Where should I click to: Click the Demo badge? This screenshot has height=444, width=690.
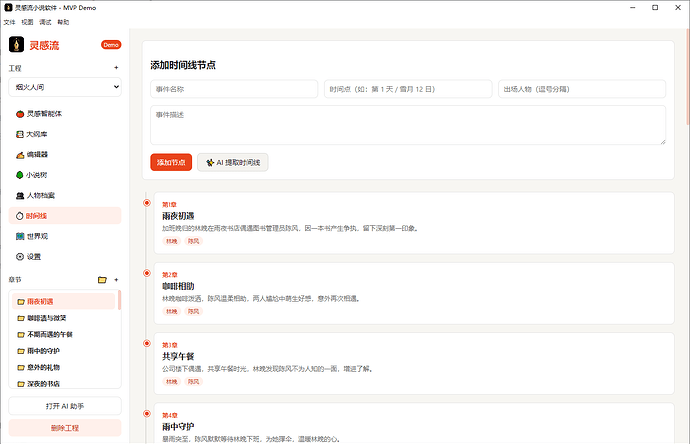click(111, 45)
